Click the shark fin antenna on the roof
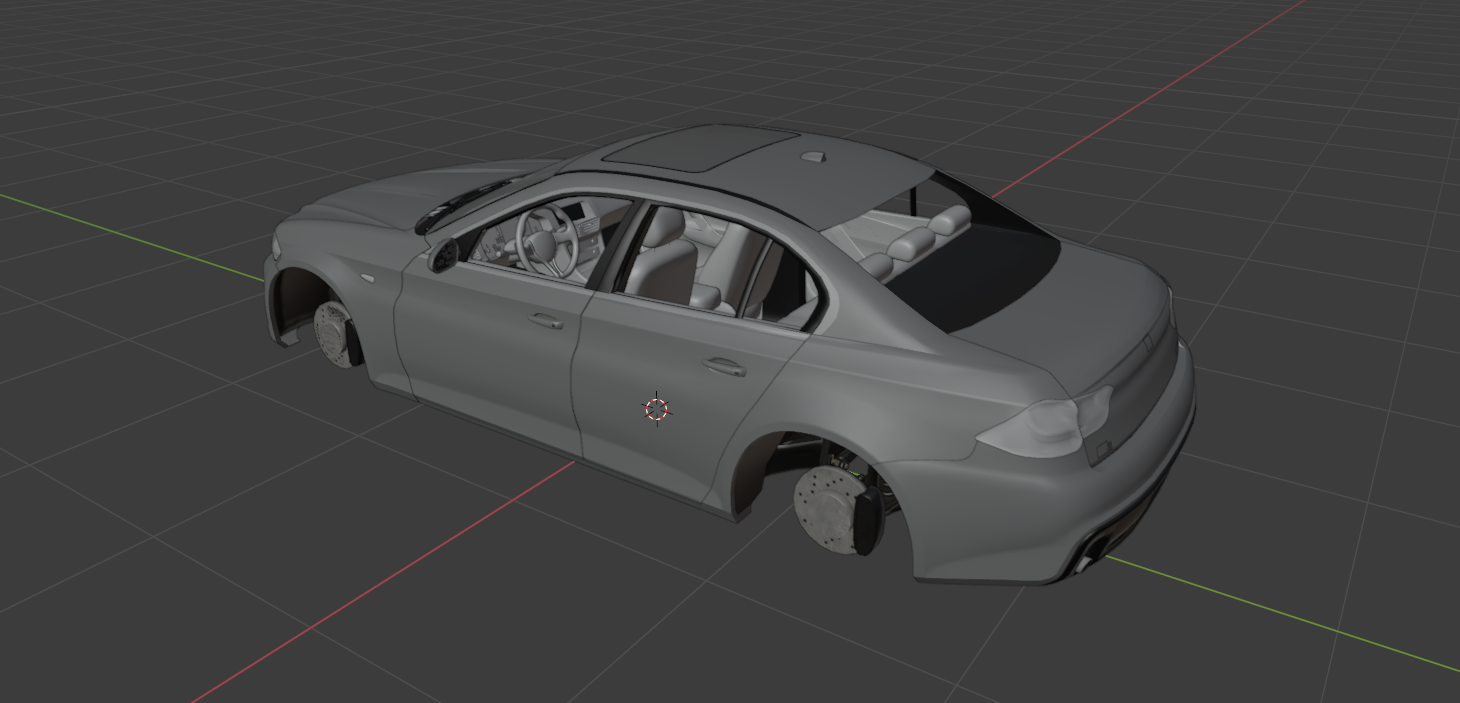1460x703 pixels. point(814,155)
